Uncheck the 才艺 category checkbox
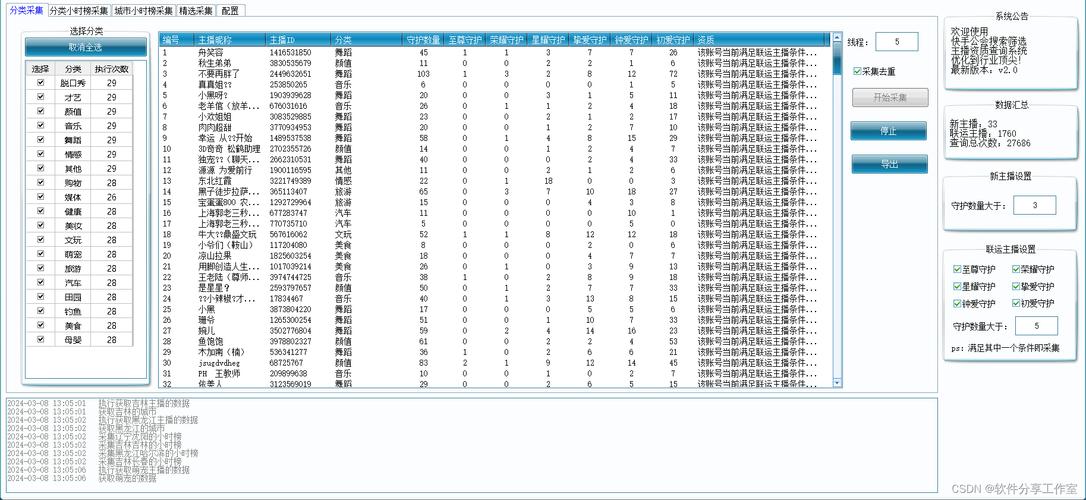 pyautogui.click(x=40, y=97)
